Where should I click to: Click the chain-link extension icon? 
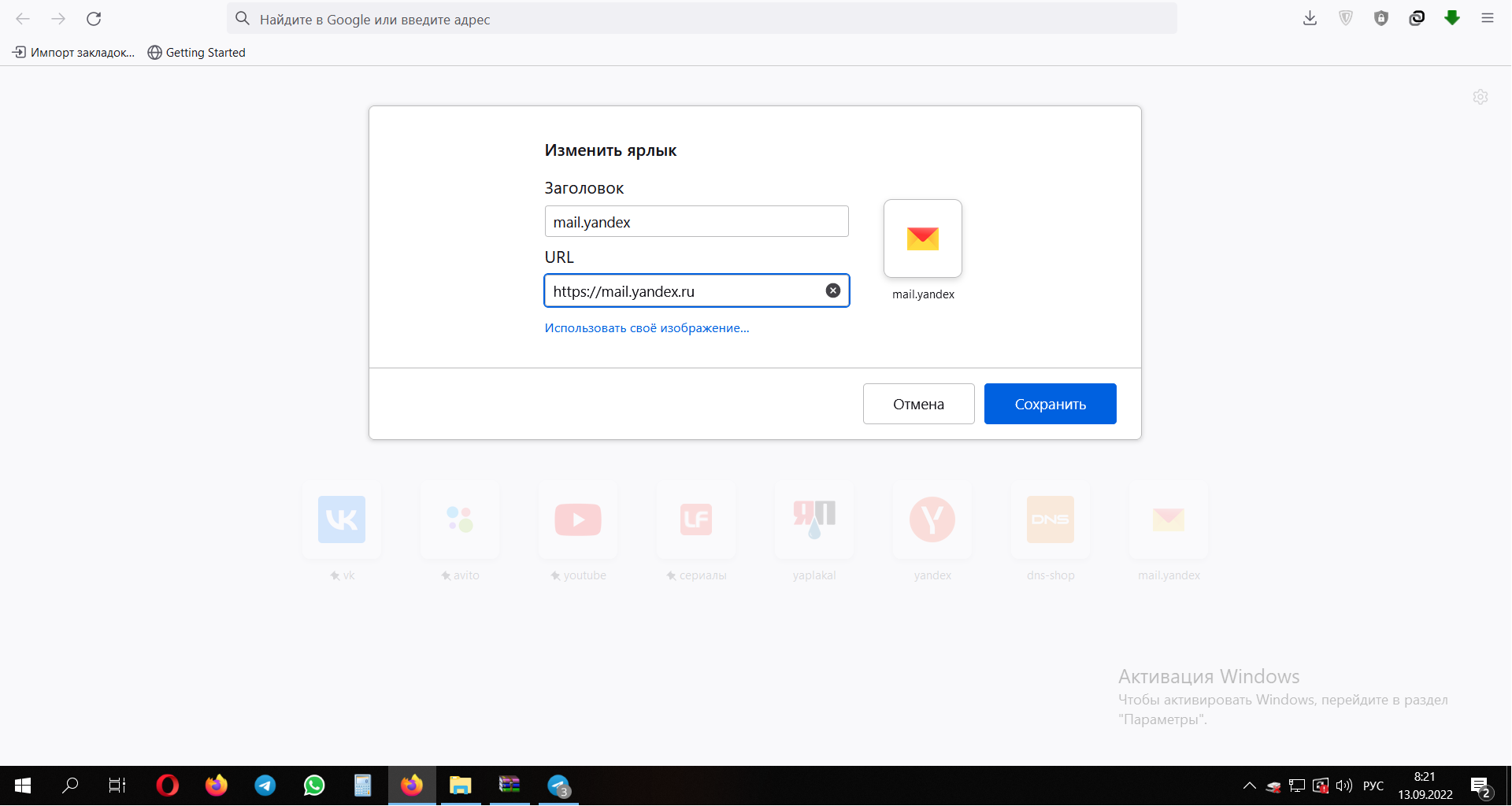(1417, 18)
